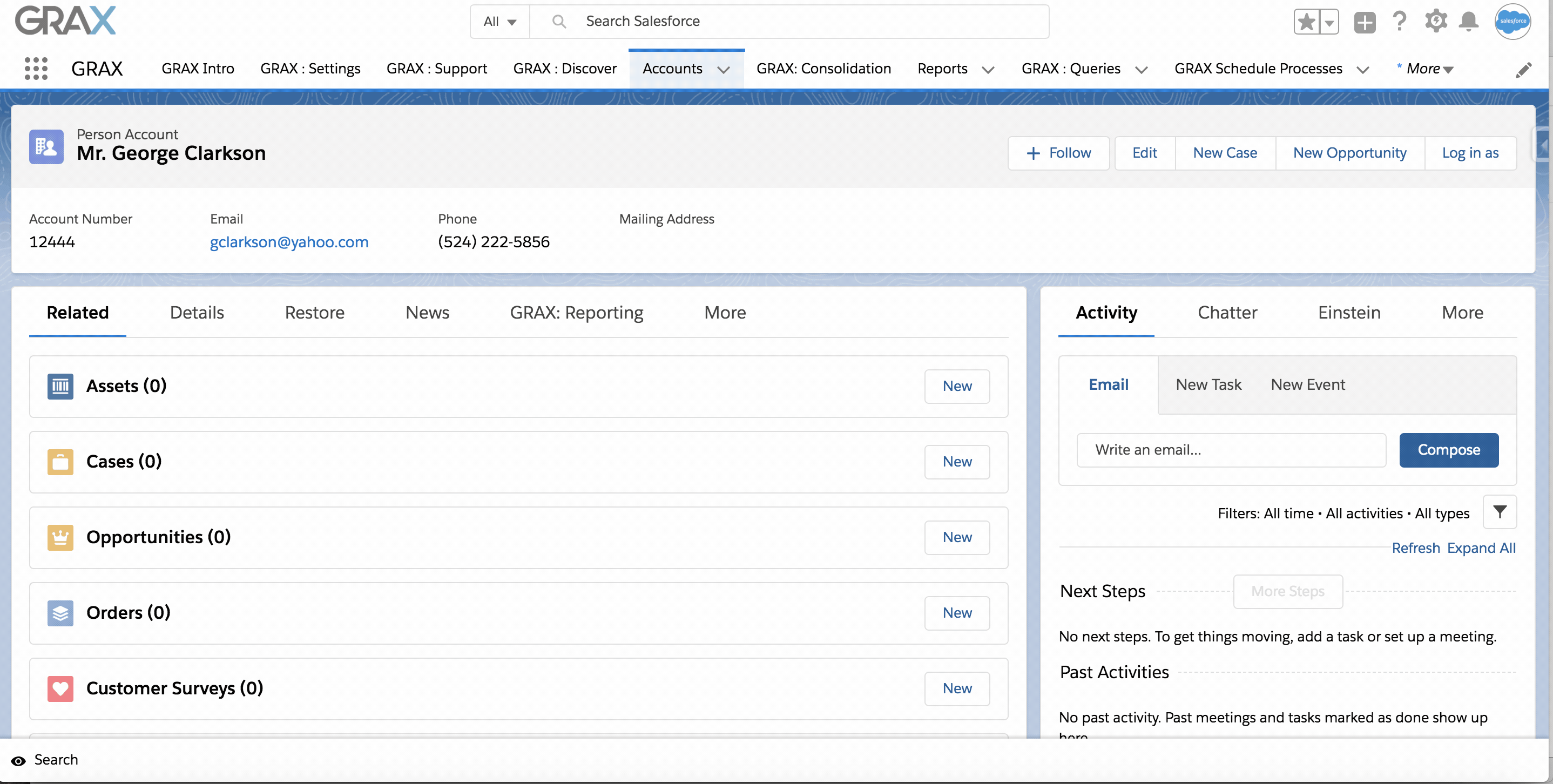Open the App Launcher grid icon
This screenshot has height=784, width=1553.
(36, 69)
